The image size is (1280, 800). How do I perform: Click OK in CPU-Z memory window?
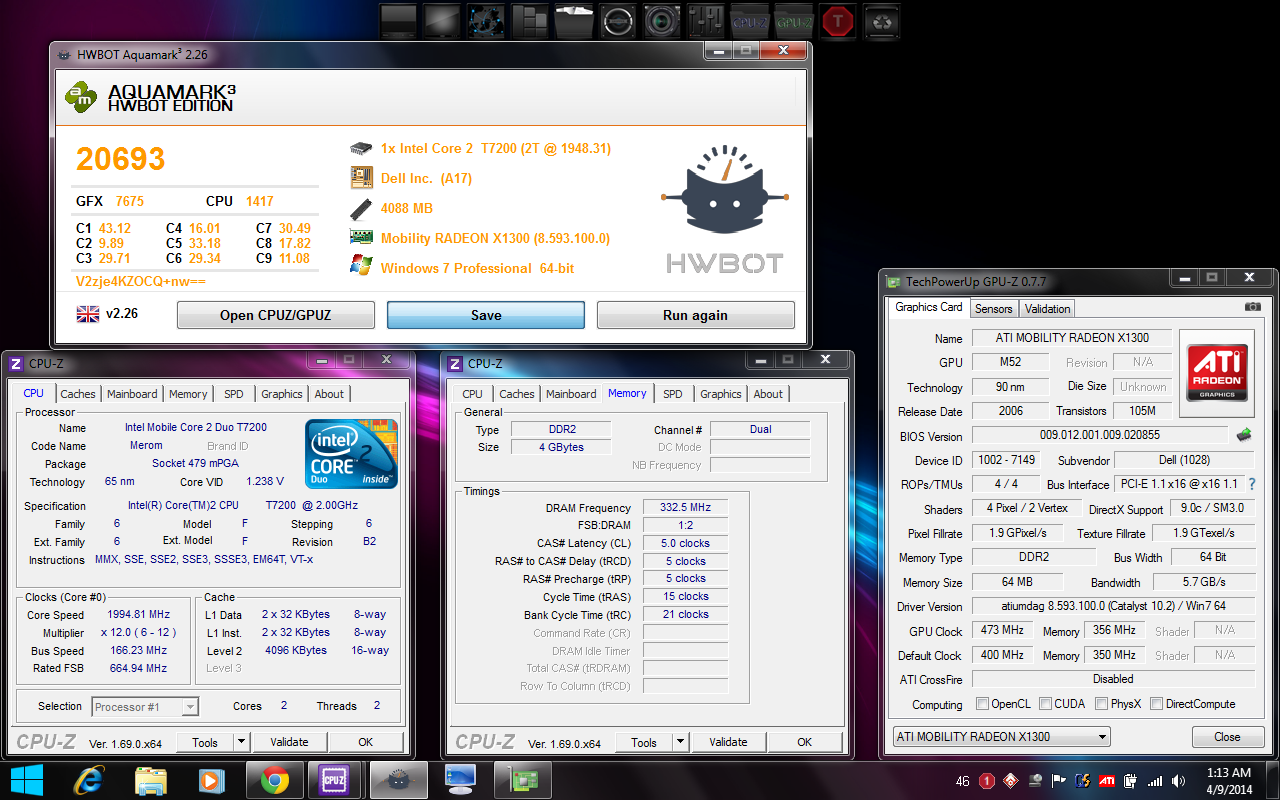[x=804, y=742]
